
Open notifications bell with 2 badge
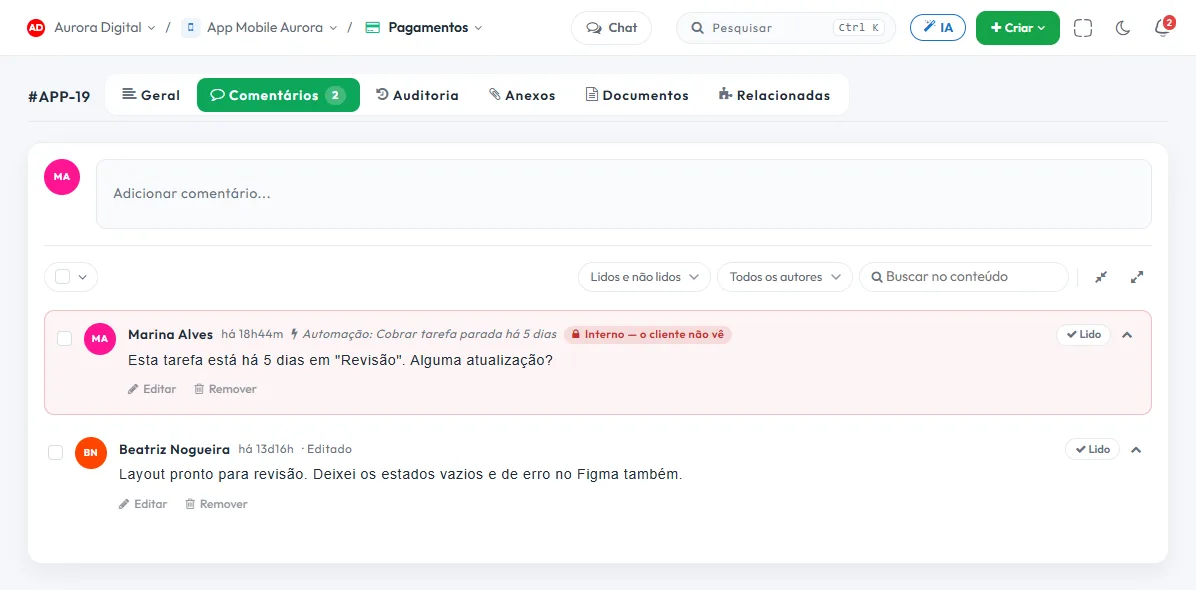[1162, 28]
